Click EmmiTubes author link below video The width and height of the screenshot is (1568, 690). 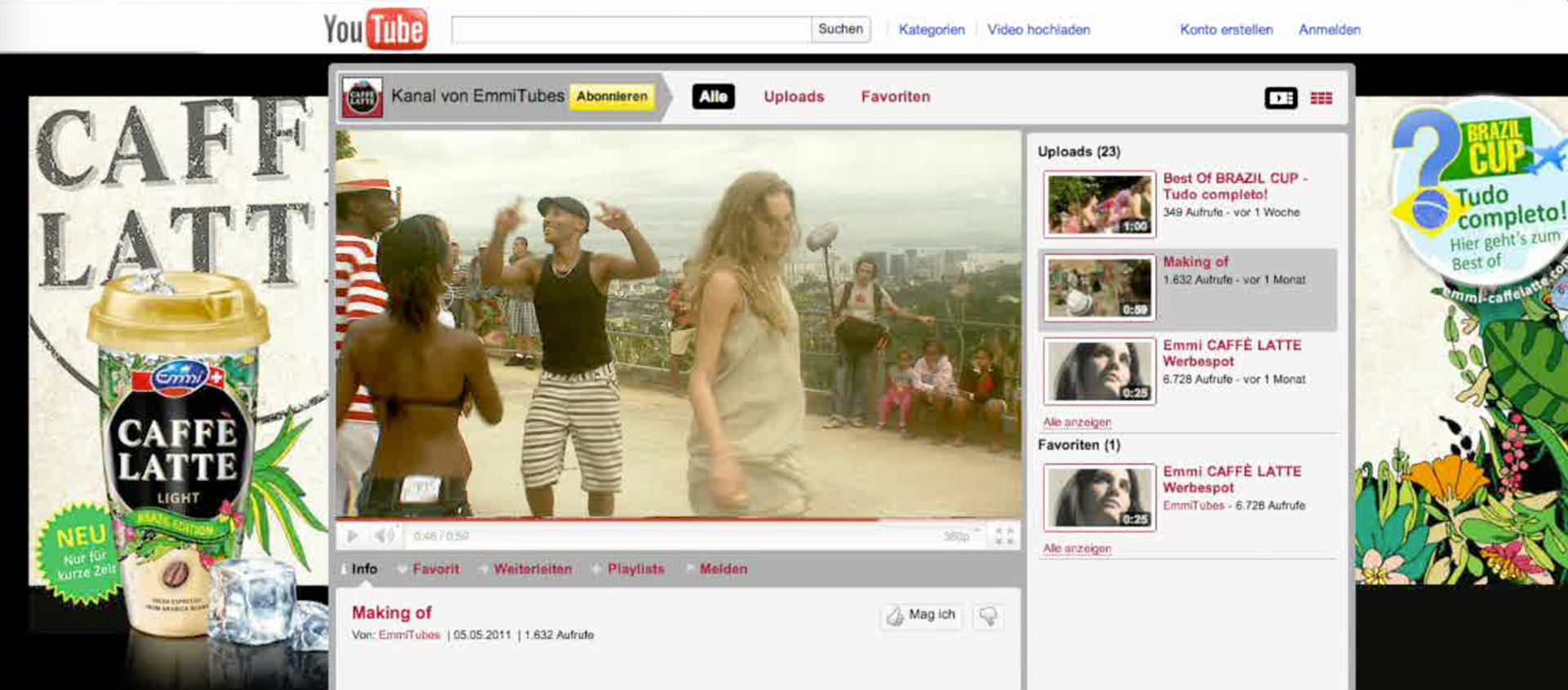click(x=409, y=634)
